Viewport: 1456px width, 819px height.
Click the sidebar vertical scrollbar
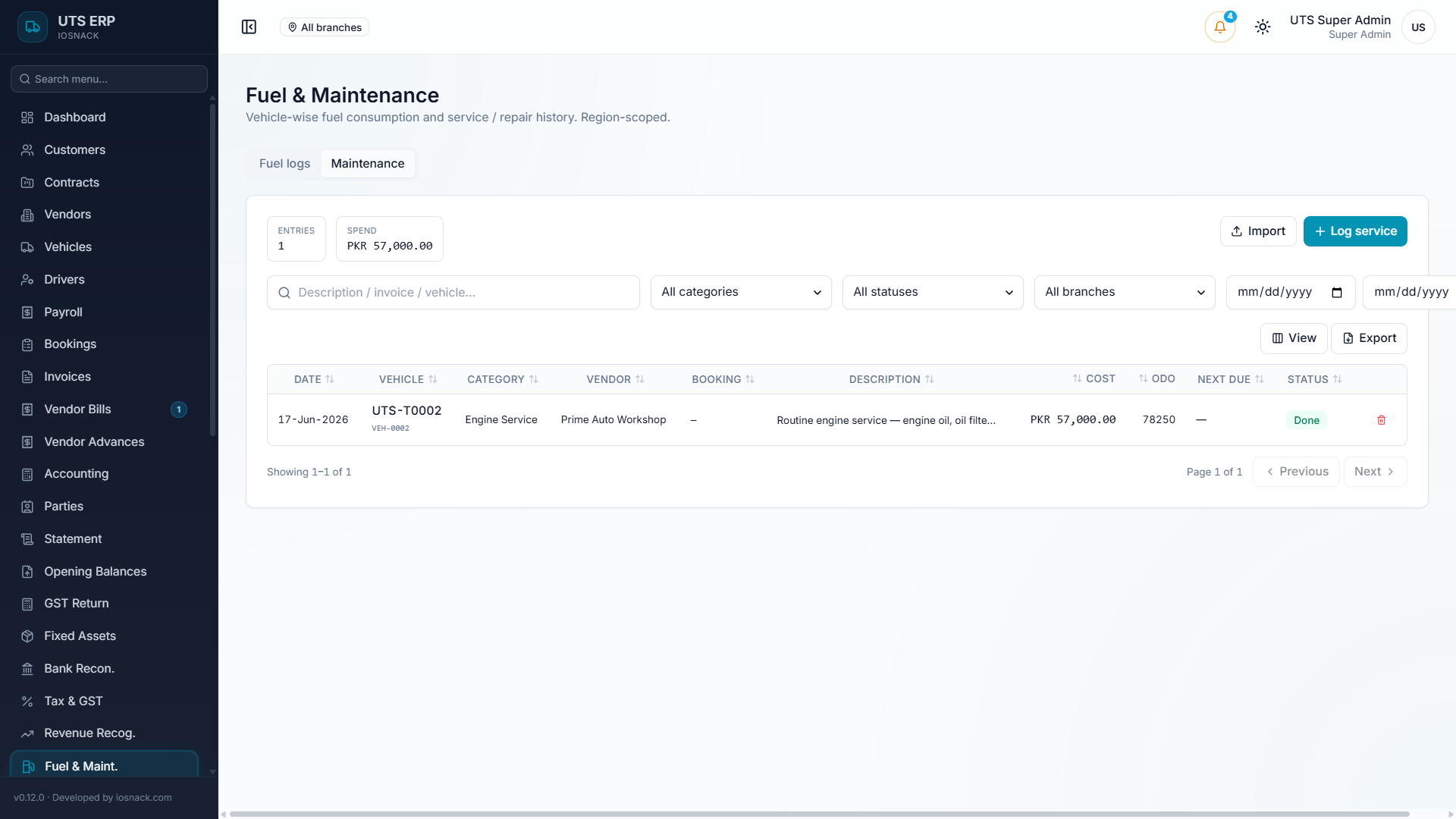coord(212,269)
